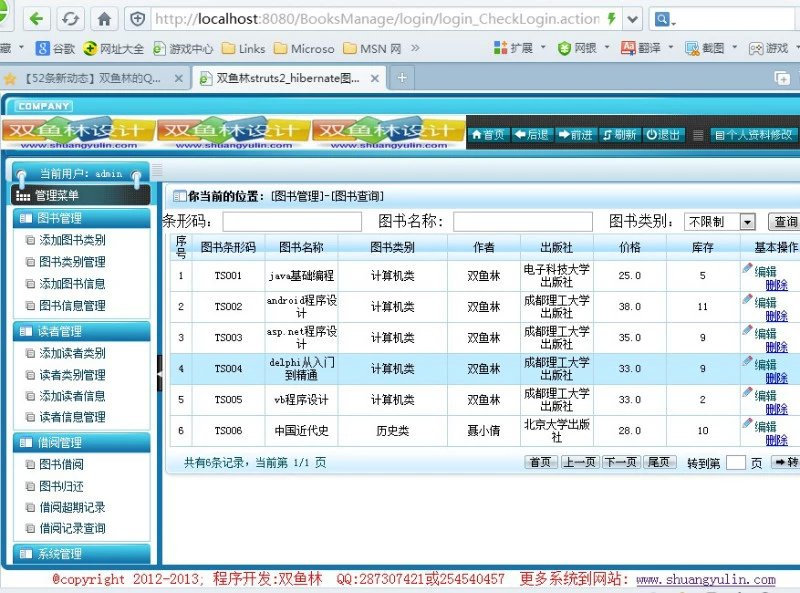This screenshot has width=800, height=593.
Task: Open a new browser tab
Action: pos(402,78)
